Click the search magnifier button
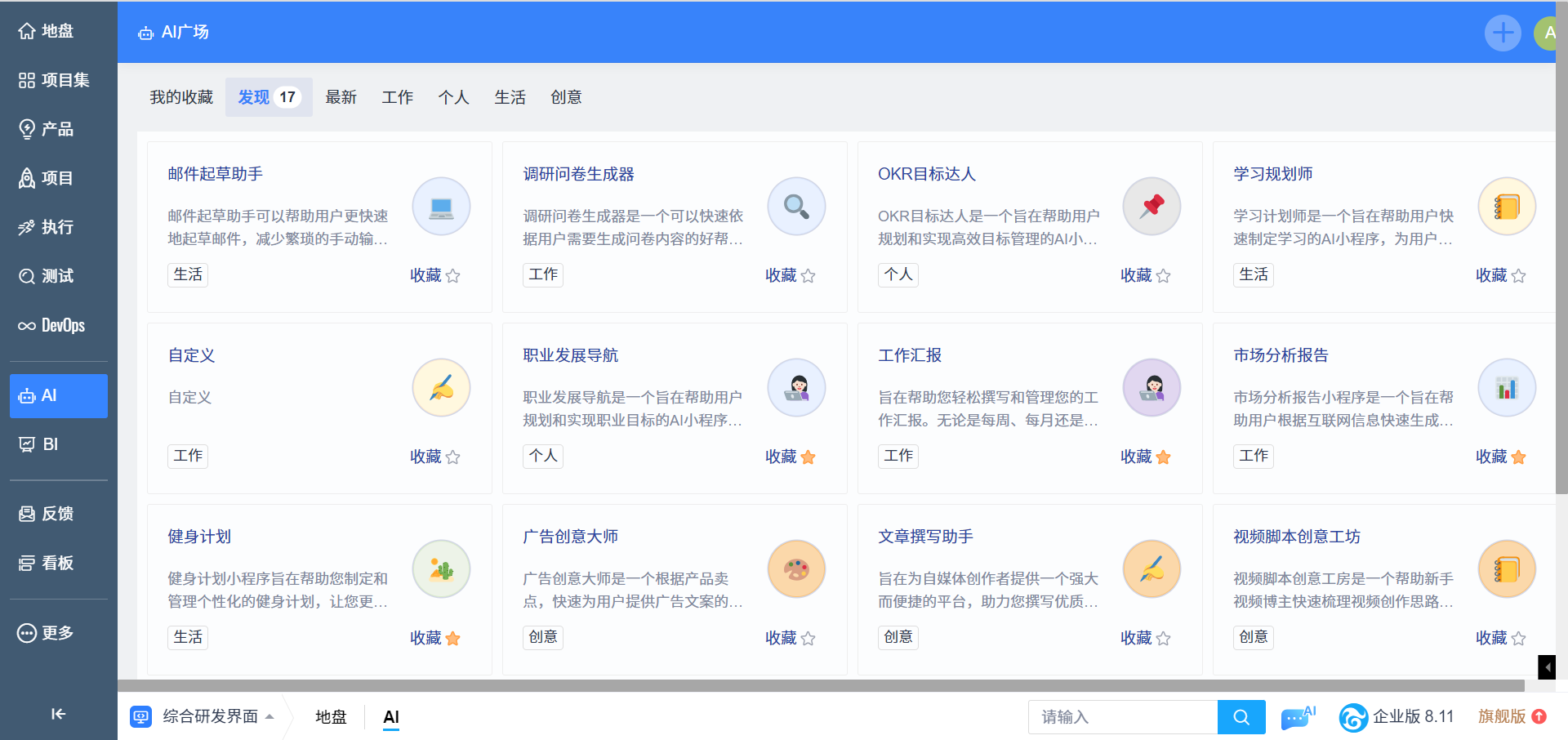The height and width of the screenshot is (740, 1568). pyautogui.click(x=1241, y=717)
